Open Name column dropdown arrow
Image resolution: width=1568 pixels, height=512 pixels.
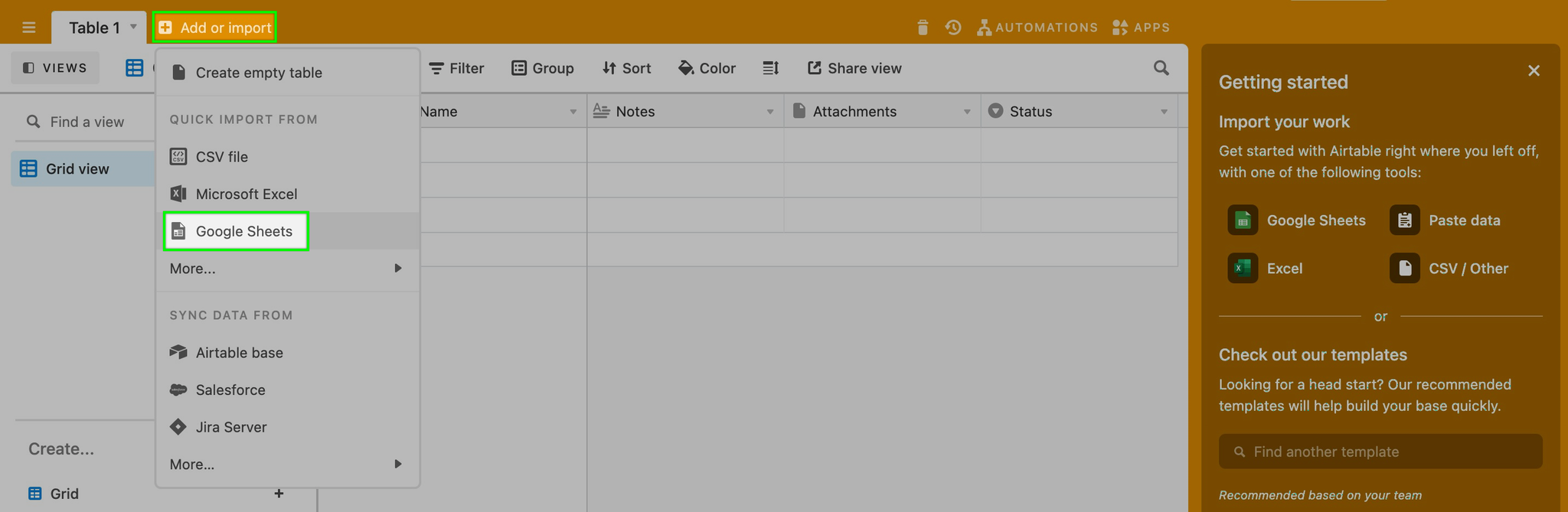point(573,112)
